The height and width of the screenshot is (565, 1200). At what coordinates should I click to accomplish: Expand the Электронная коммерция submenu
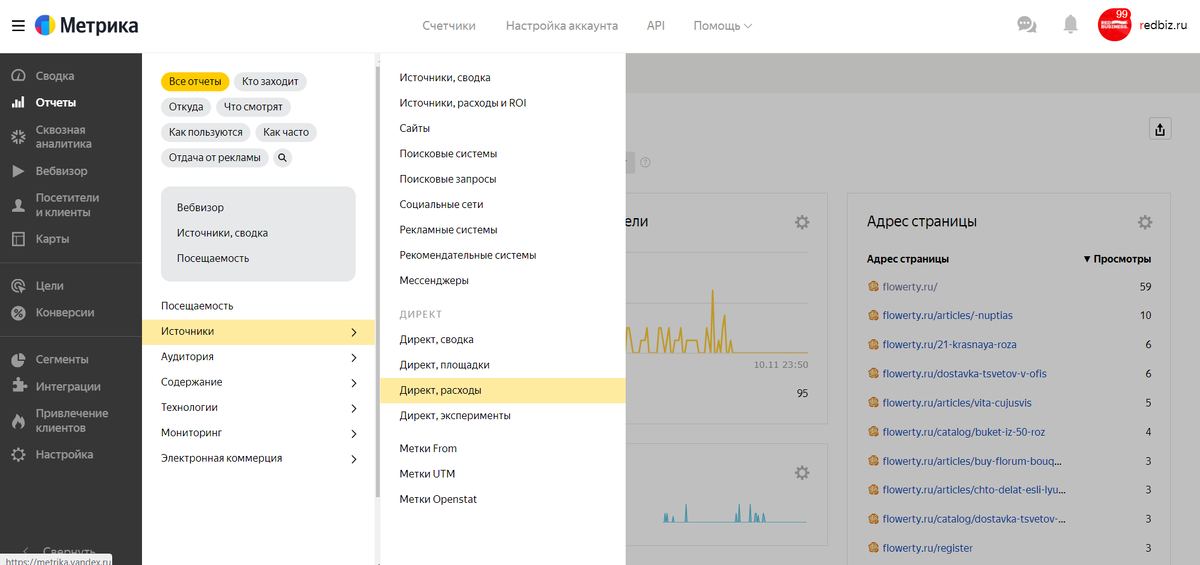259,459
